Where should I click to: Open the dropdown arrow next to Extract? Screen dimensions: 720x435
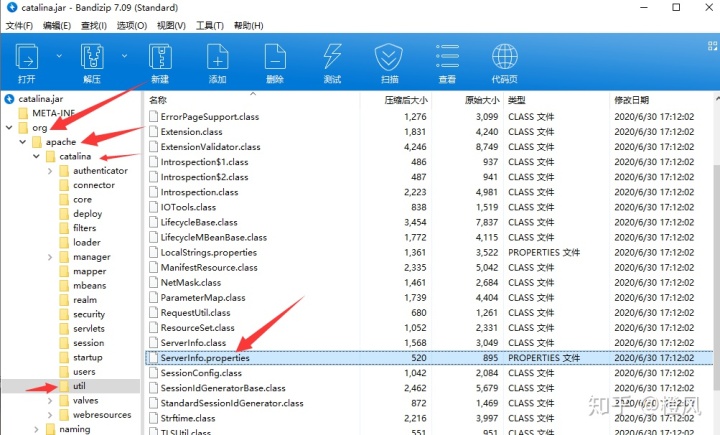coord(124,56)
